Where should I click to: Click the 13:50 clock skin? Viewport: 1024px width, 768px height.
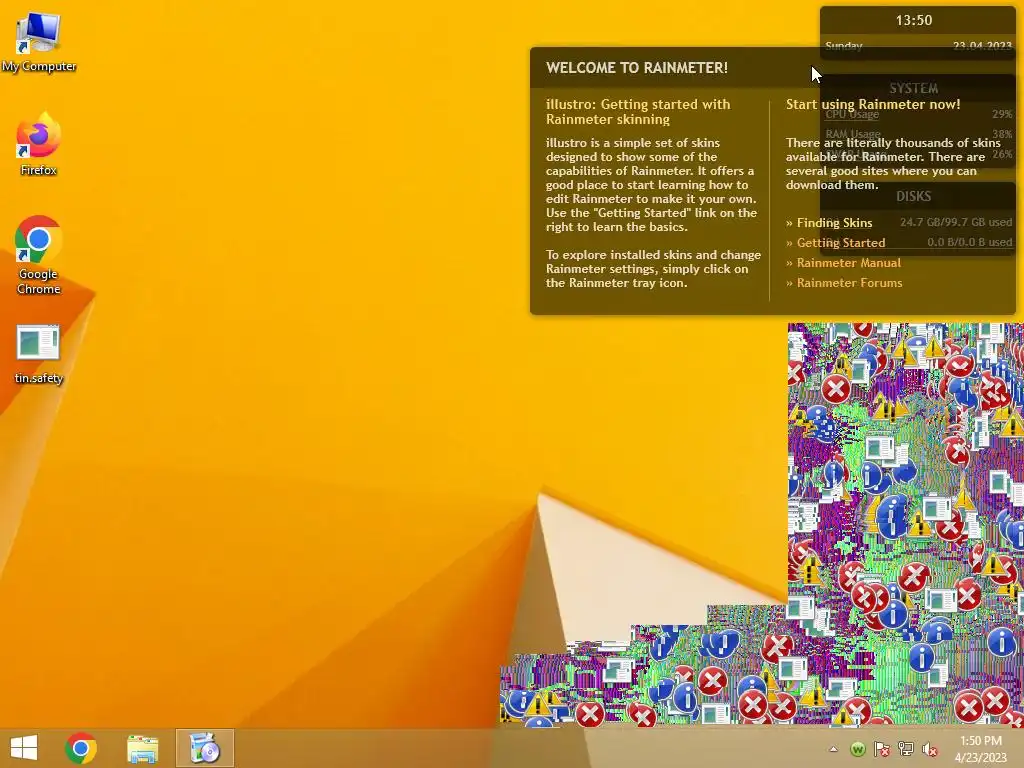pyautogui.click(x=914, y=20)
